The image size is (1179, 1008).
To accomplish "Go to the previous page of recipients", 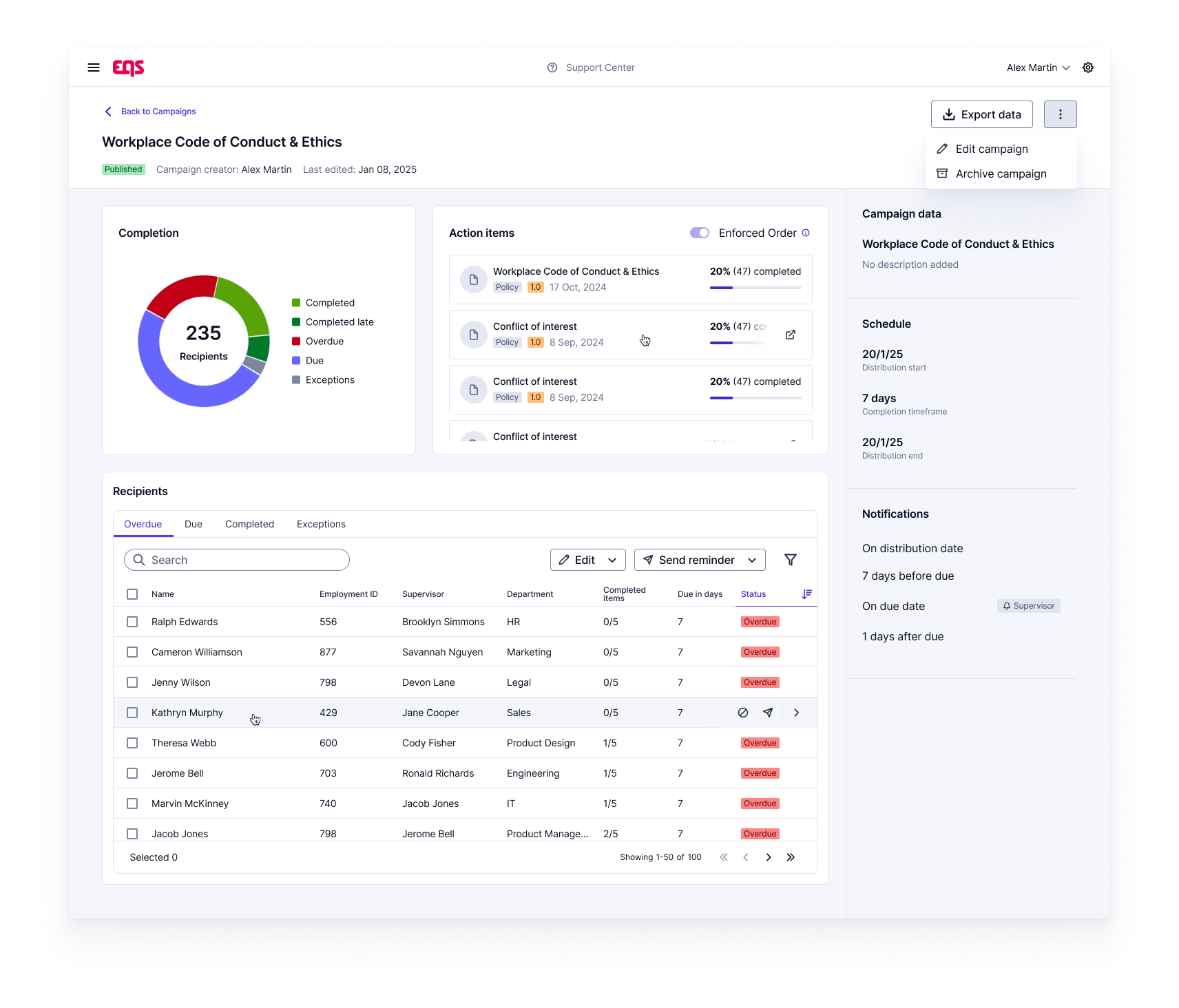I will [x=746, y=857].
